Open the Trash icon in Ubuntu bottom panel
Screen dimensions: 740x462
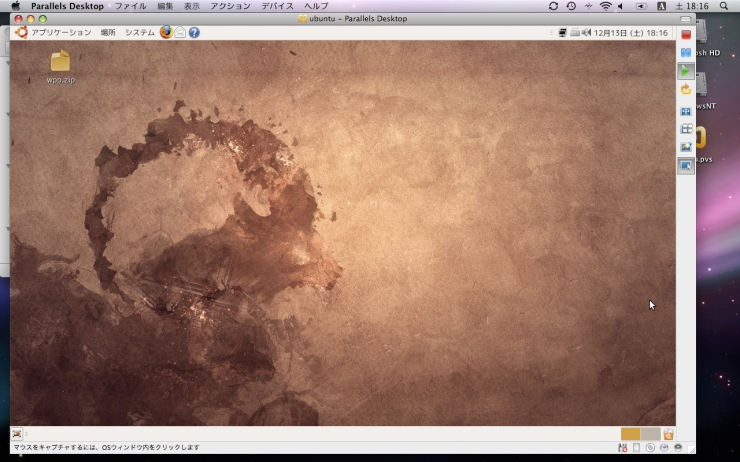[668, 434]
